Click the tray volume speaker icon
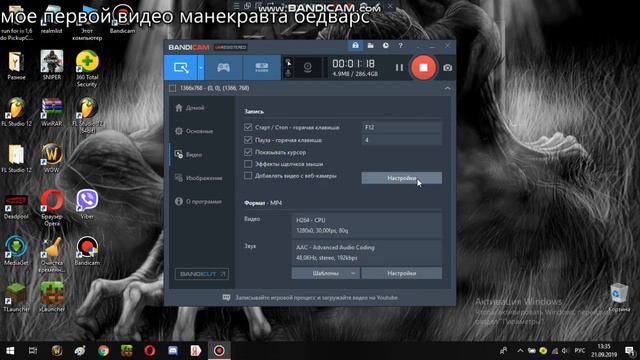Viewport: 640px width, 360px height. tap(565, 351)
